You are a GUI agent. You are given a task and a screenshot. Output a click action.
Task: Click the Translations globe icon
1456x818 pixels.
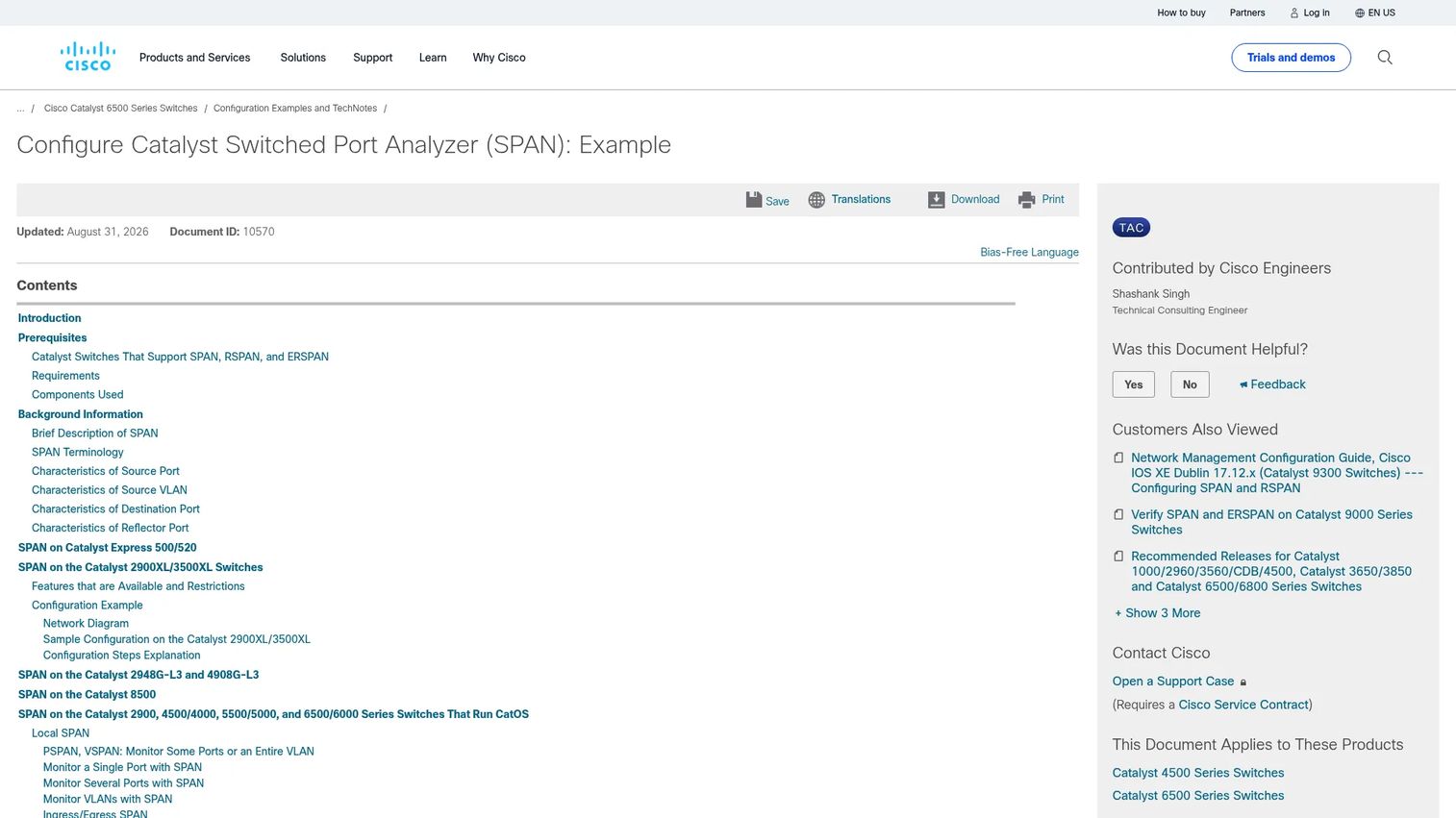816,200
